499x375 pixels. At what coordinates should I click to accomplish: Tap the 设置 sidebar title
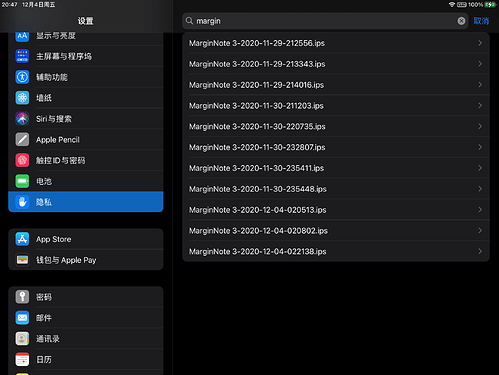86,21
